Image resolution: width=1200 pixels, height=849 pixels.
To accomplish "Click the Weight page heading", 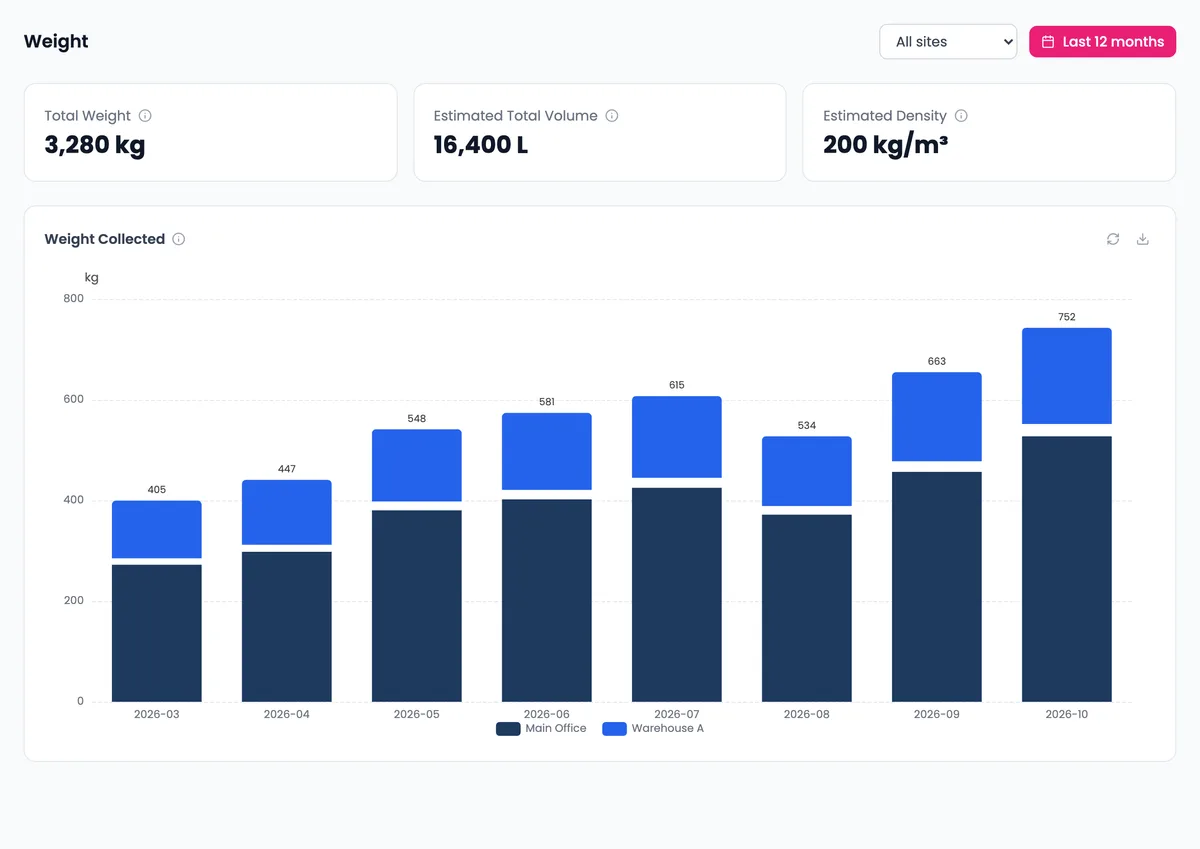I will pyautogui.click(x=56, y=41).
